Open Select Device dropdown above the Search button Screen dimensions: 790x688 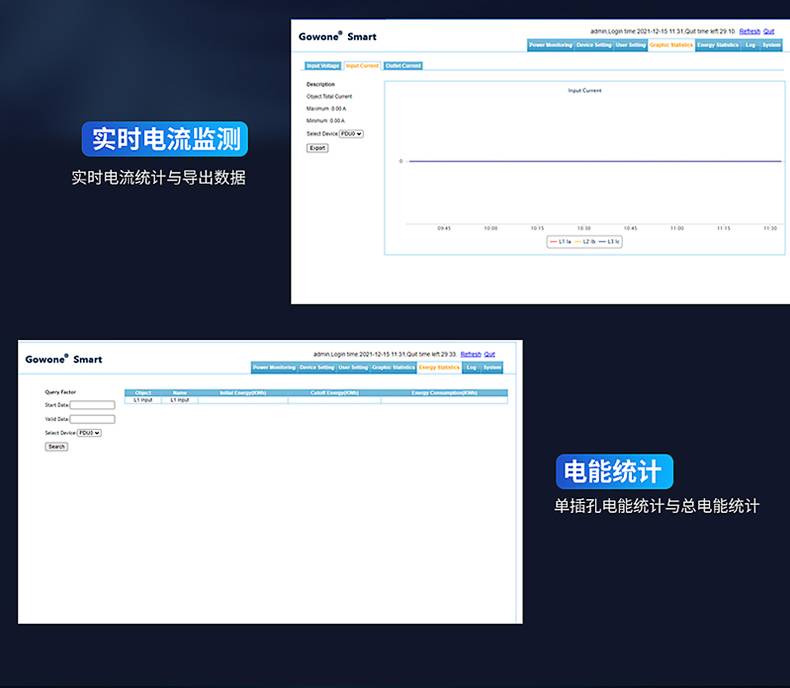coord(89,433)
